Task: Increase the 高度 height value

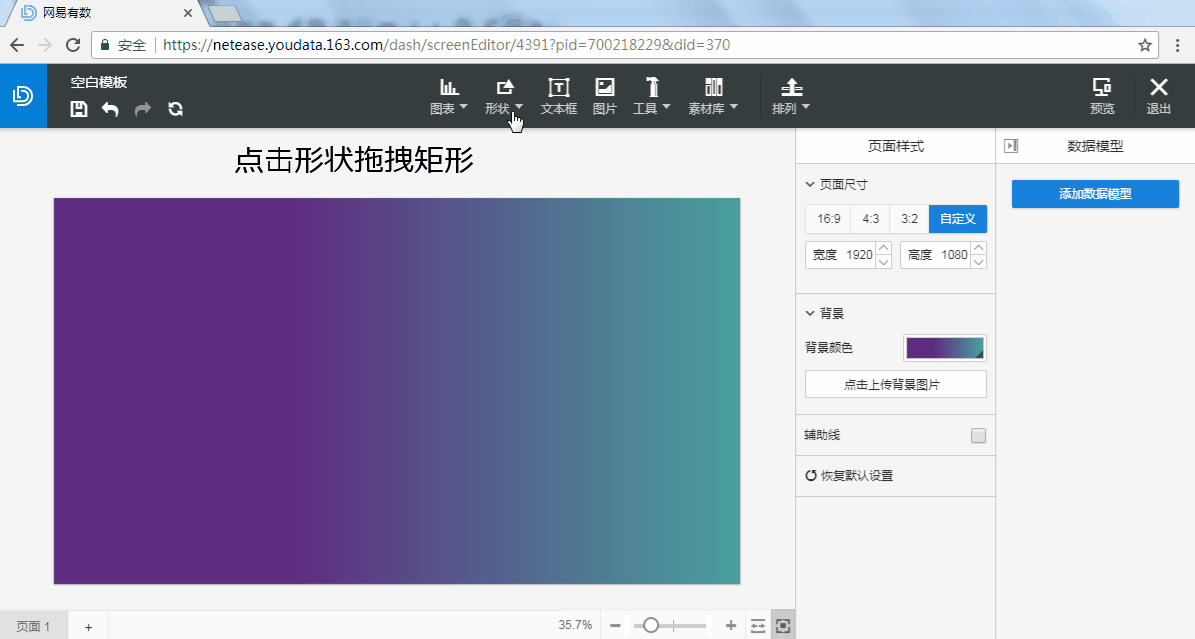Action: [x=979, y=249]
